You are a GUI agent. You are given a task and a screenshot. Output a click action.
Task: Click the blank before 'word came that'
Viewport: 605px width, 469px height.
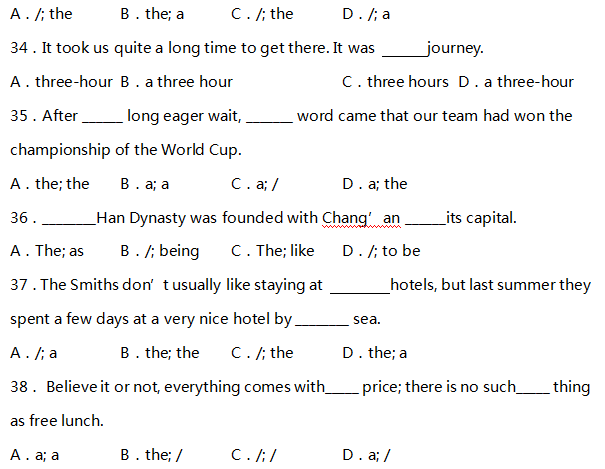269,117
